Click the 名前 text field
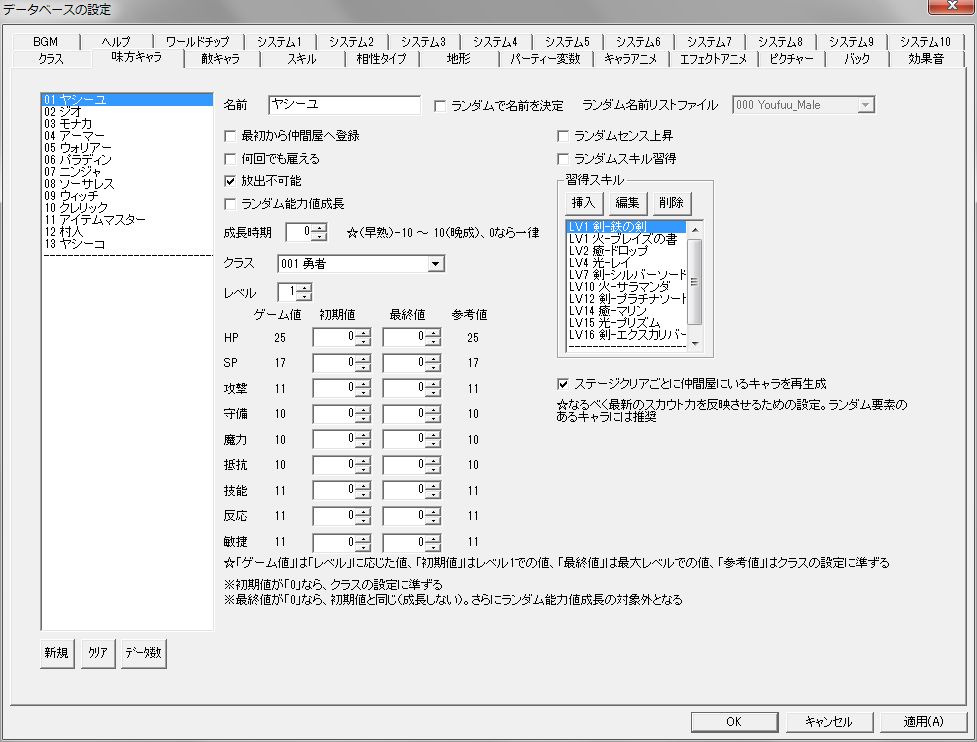The image size is (977, 742). pos(345,105)
